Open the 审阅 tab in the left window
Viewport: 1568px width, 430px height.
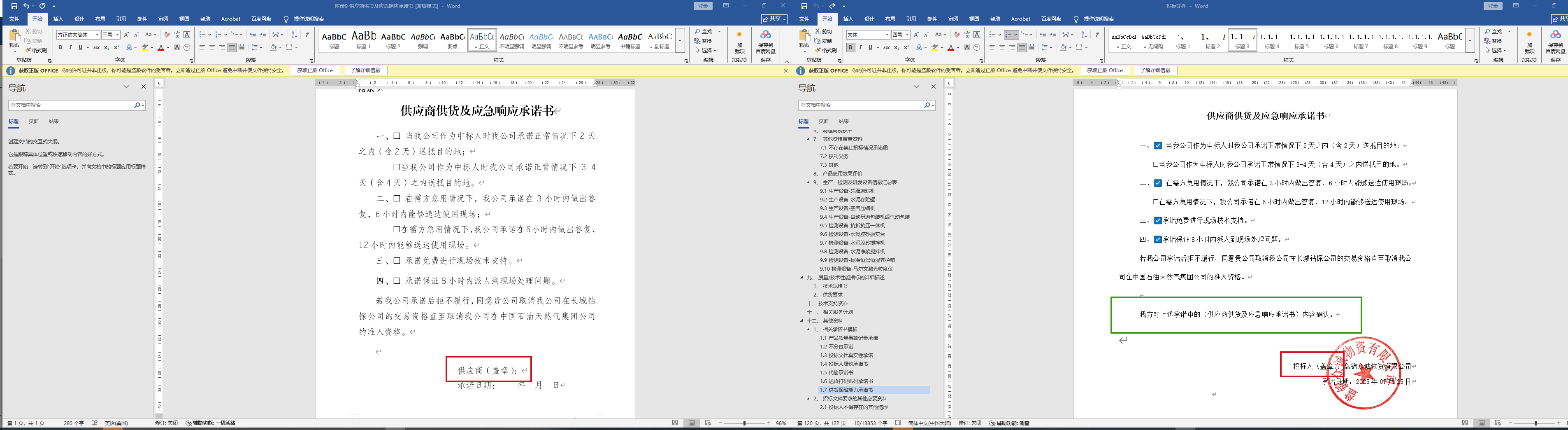coord(163,19)
